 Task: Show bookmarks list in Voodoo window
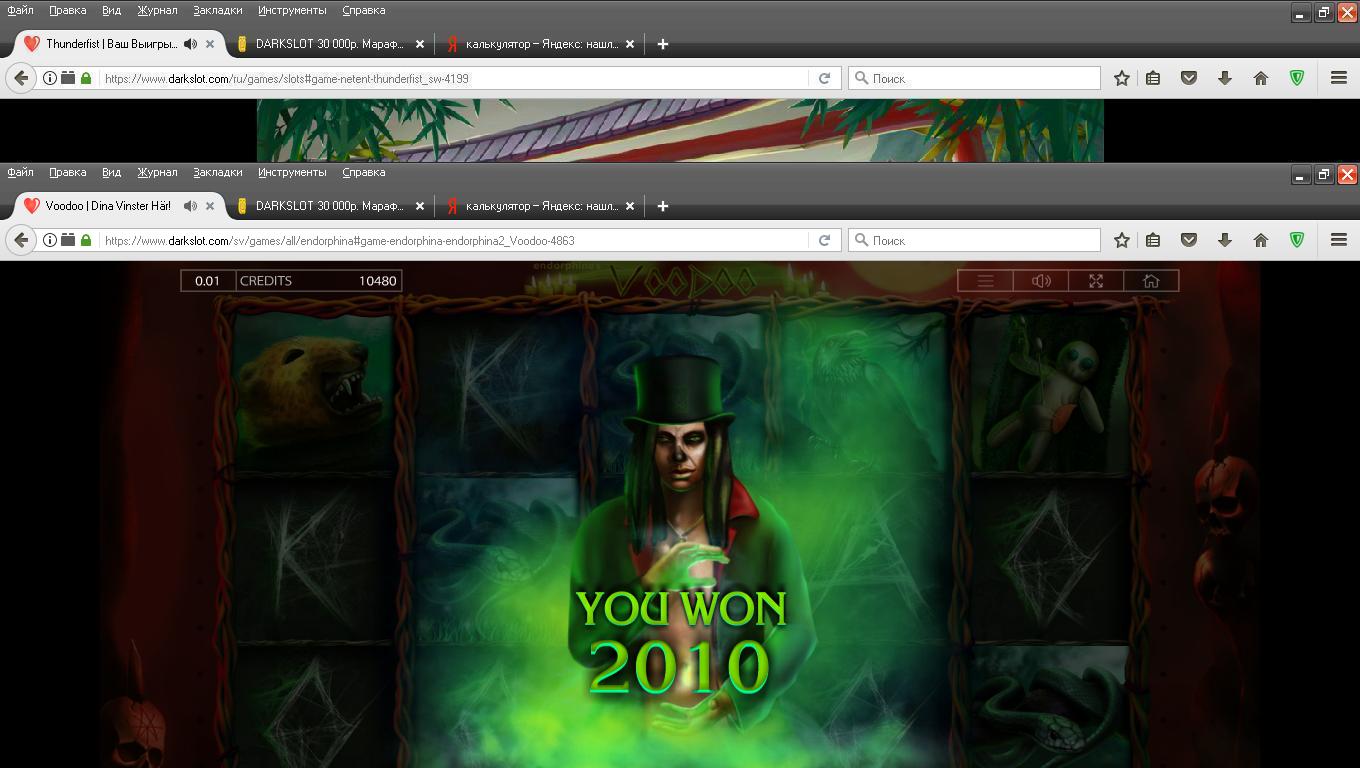click(x=1153, y=240)
